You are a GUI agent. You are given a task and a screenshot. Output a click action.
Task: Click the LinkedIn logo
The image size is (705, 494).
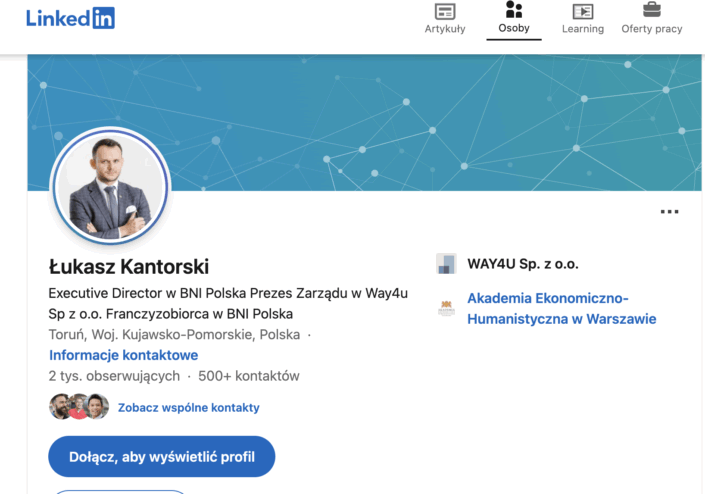click(70, 18)
